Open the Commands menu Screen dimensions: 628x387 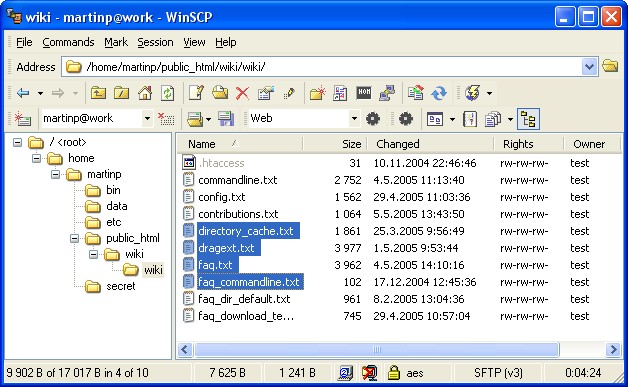point(68,42)
